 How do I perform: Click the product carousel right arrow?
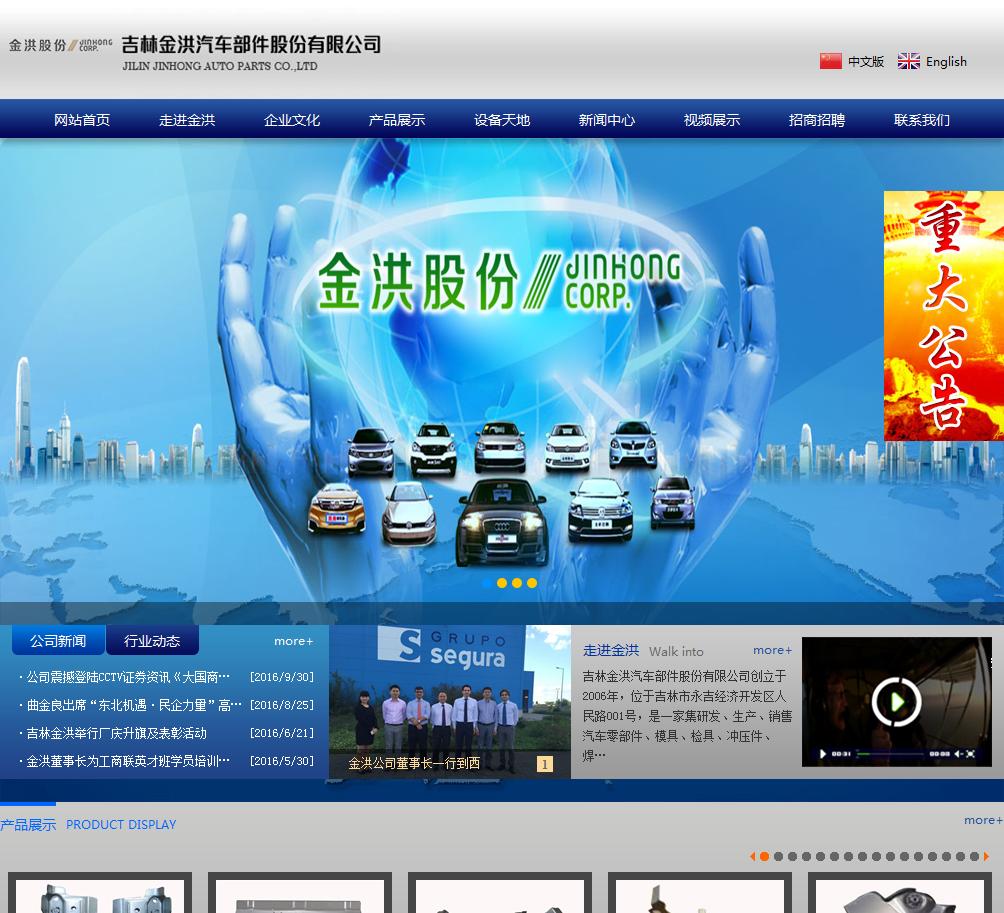[987, 856]
